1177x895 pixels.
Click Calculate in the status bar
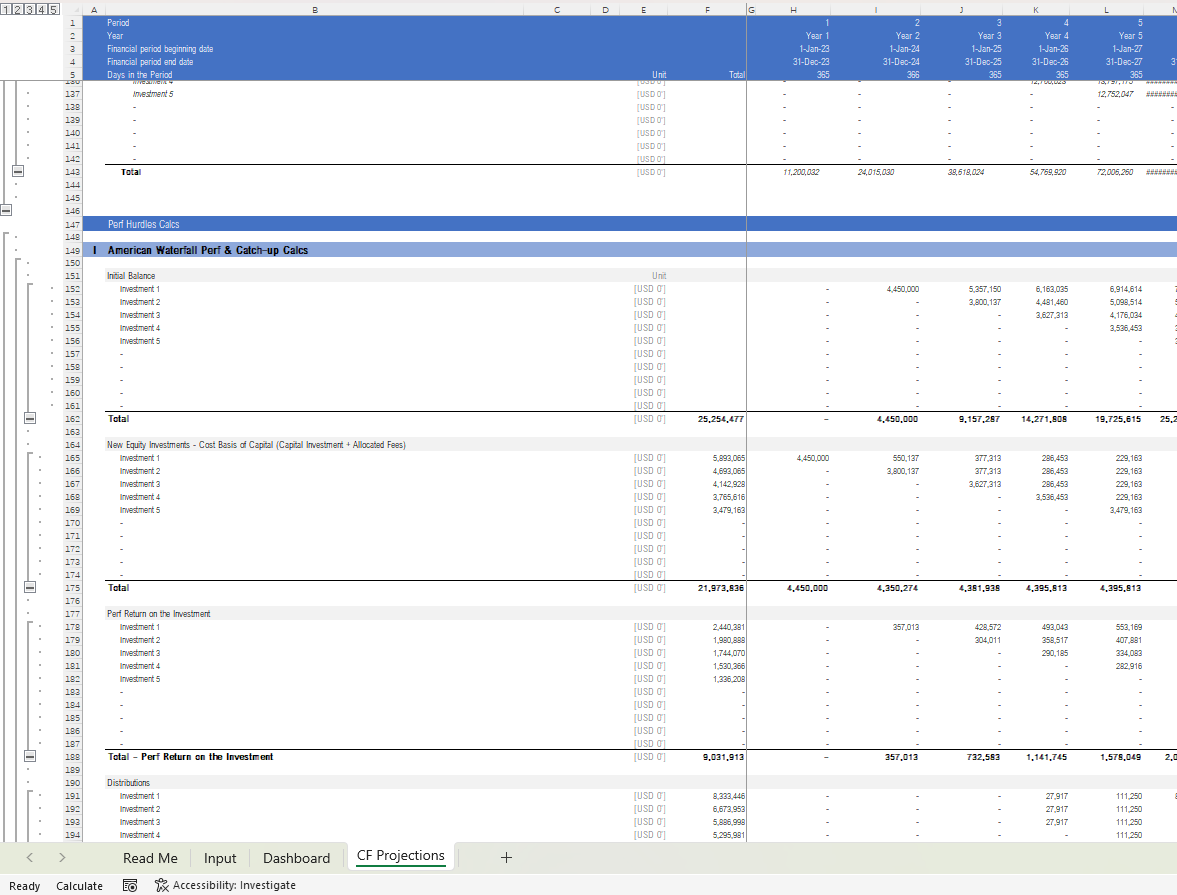coord(79,885)
